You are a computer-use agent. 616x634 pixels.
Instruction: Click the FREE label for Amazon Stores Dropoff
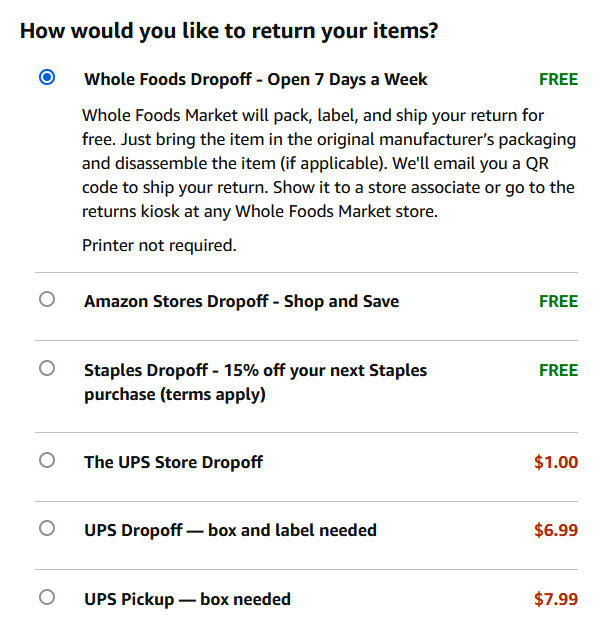tap(559, 301)
